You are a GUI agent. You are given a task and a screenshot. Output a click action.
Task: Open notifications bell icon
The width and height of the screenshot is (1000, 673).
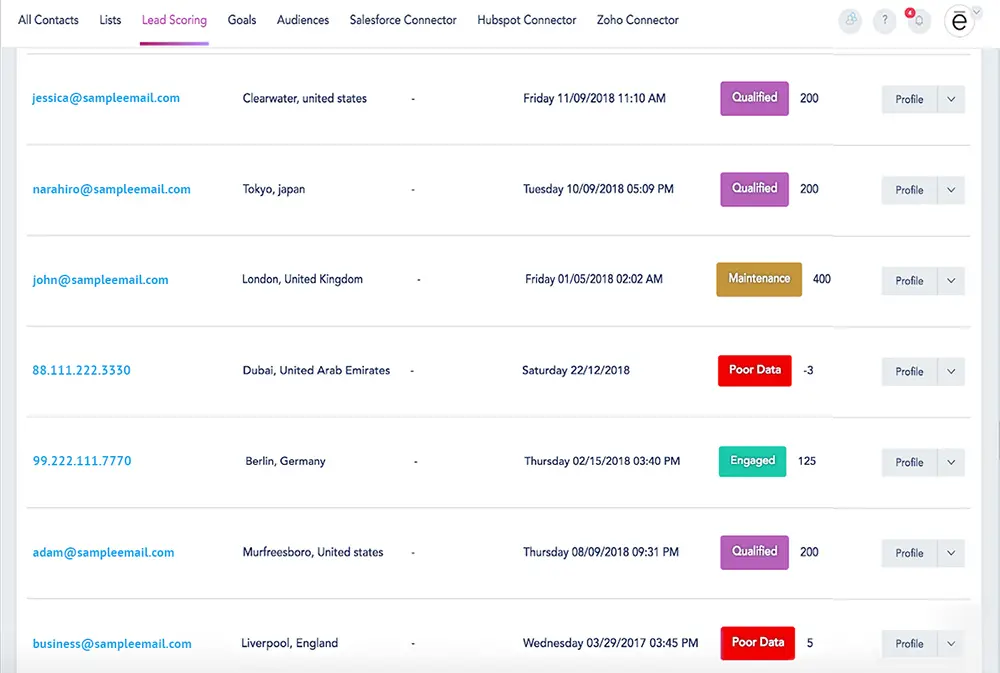coord(918,21)
